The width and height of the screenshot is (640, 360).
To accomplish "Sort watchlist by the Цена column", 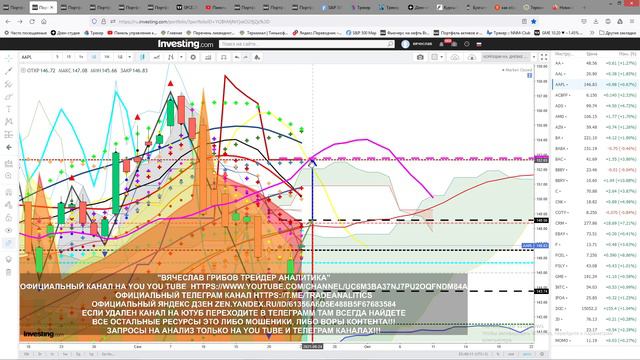I will pos(592,54).
